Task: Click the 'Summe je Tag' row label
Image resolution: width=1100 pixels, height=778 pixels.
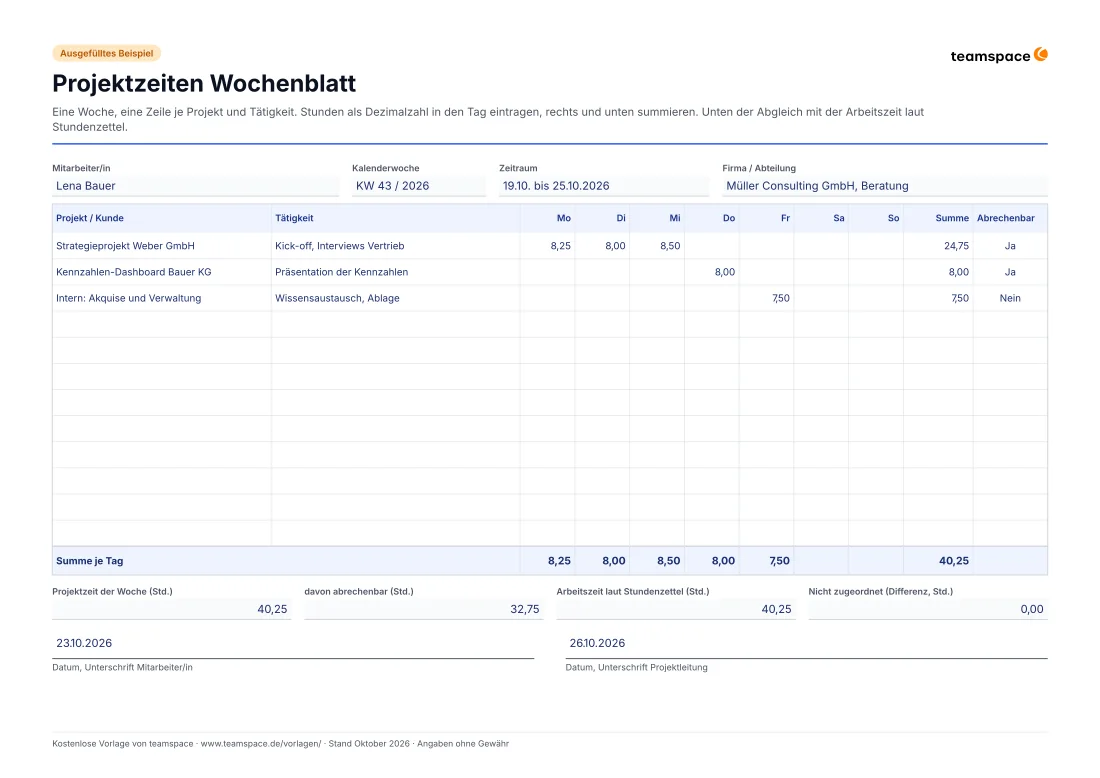Action: [x=90, y=561]
